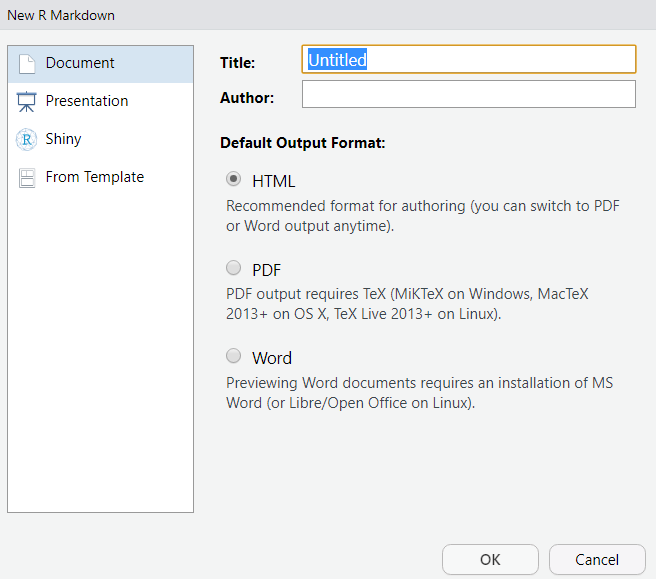Image resolution: width=656 pixels, height=579 pixels.
Task: Click the highlighted Untitled text
Action: pos(337,60)
